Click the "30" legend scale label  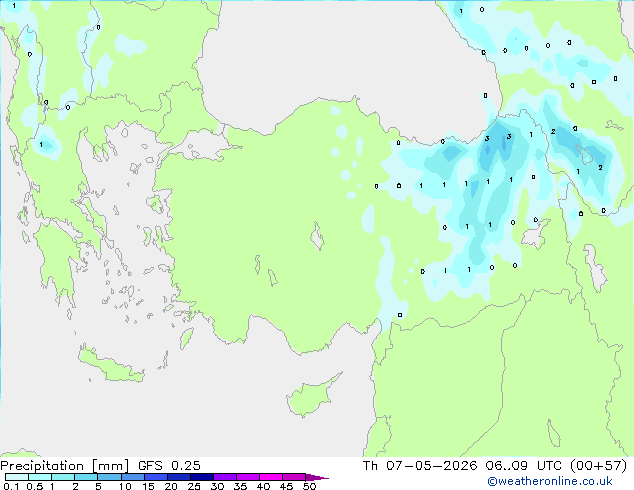click(x=218, y=486)
